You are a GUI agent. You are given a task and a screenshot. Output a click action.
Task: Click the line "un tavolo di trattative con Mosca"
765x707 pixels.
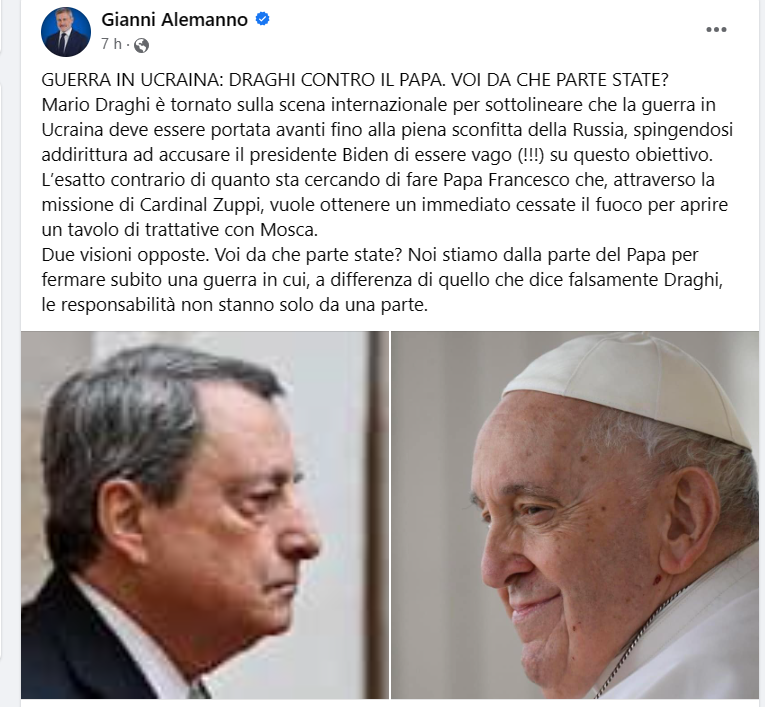coord(180,230)
